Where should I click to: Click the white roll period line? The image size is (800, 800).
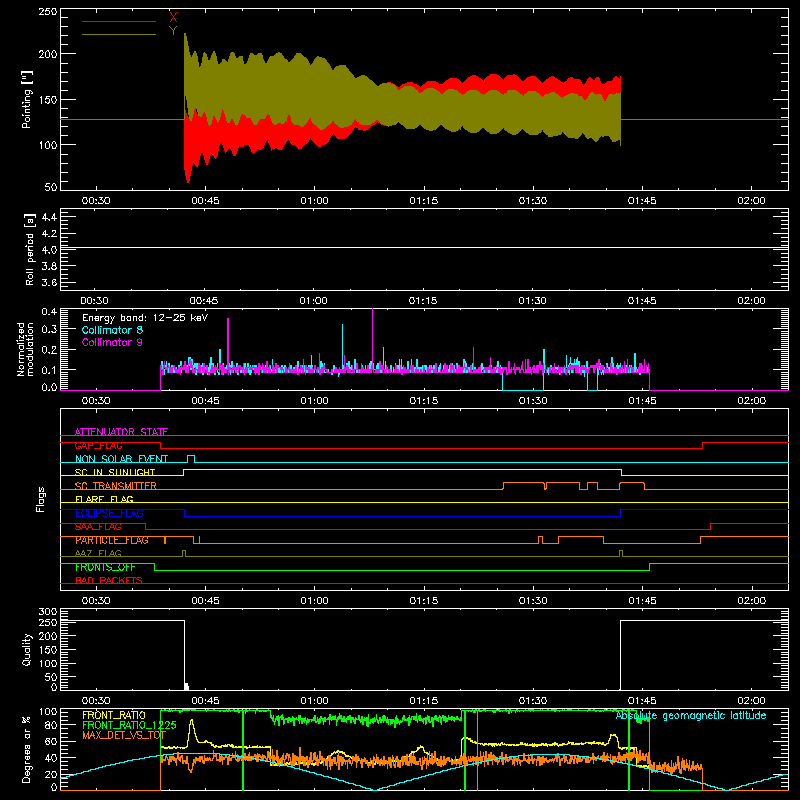click(x=424, y=248)
